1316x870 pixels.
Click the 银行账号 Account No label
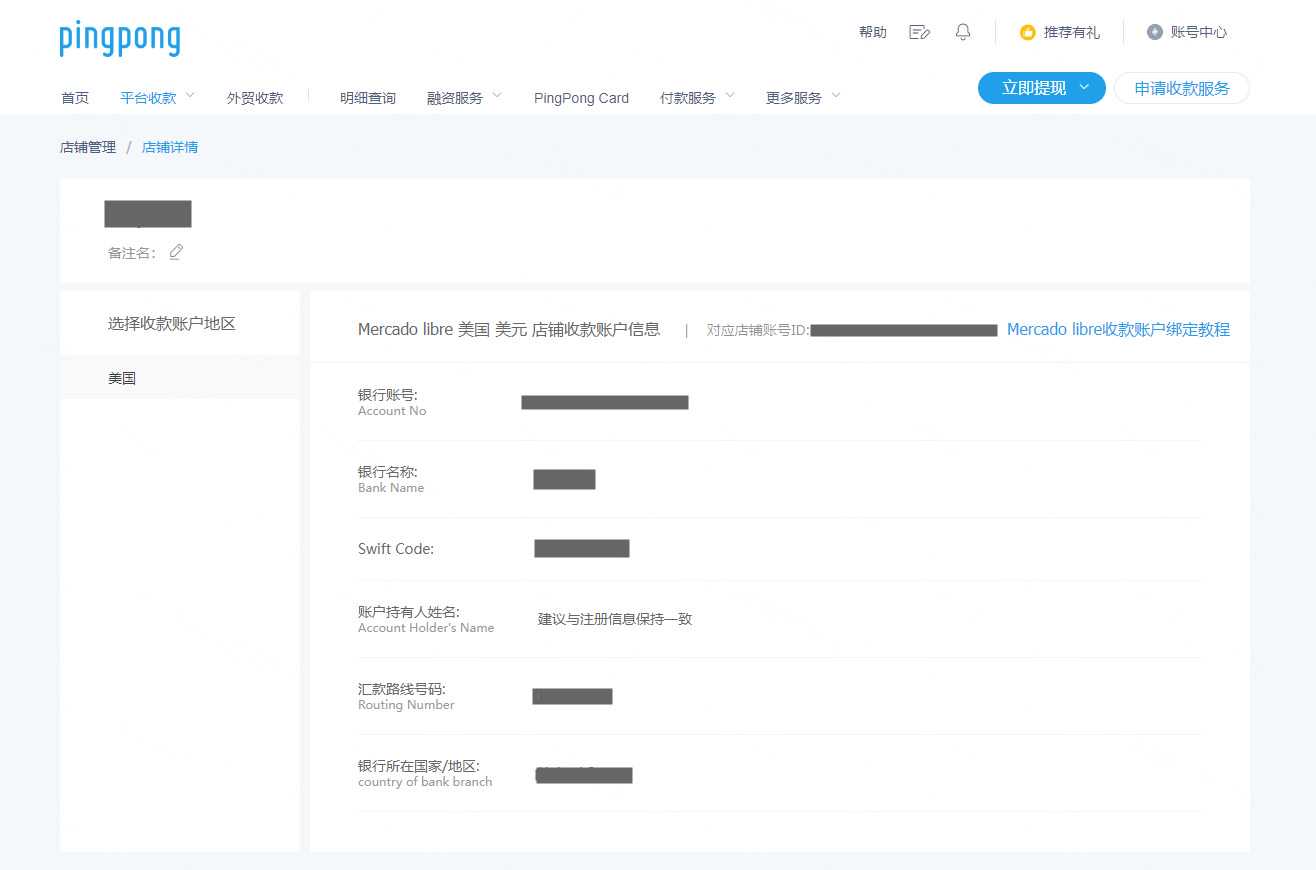(392, 402)
